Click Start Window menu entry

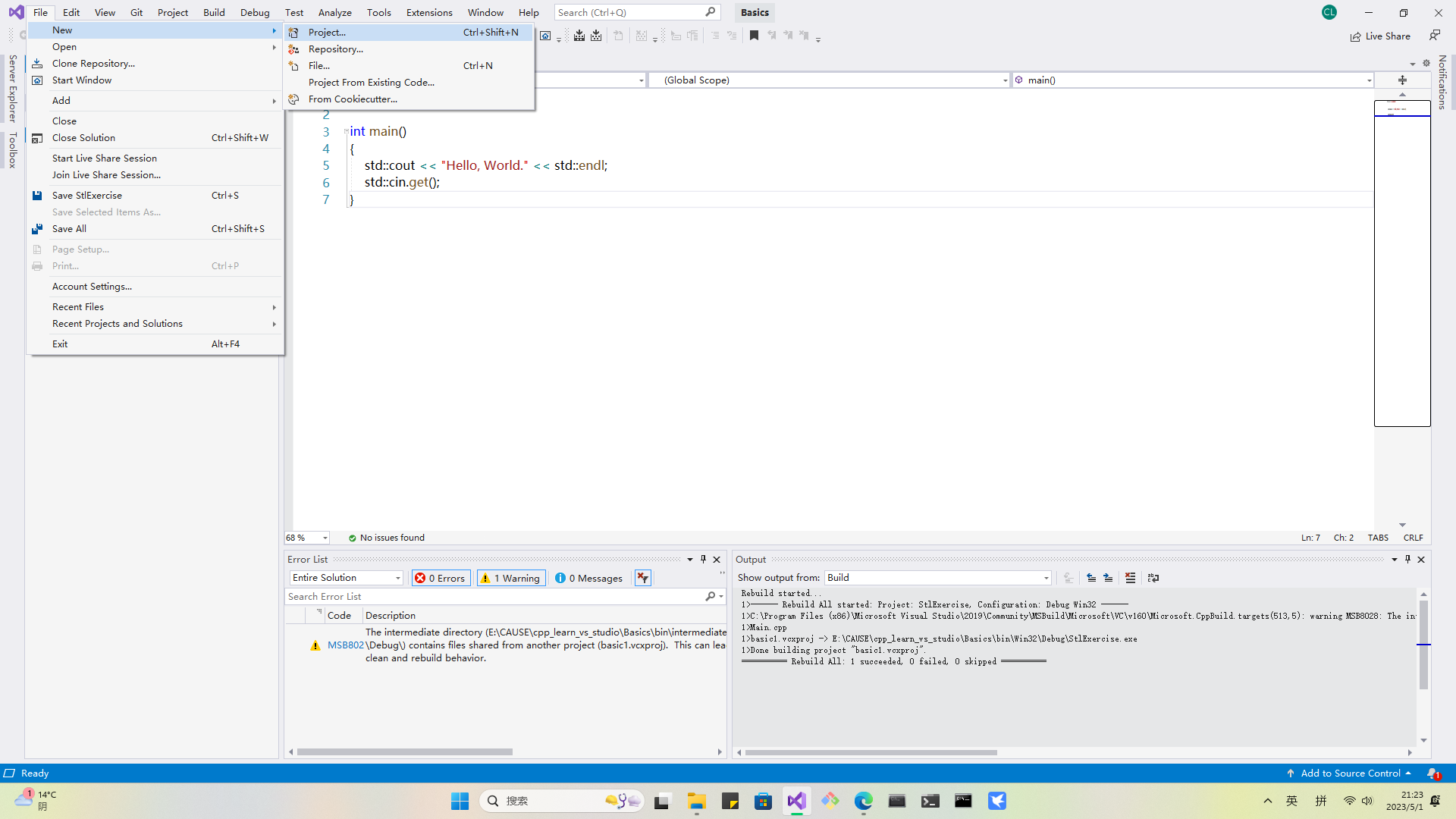(155, 80)
